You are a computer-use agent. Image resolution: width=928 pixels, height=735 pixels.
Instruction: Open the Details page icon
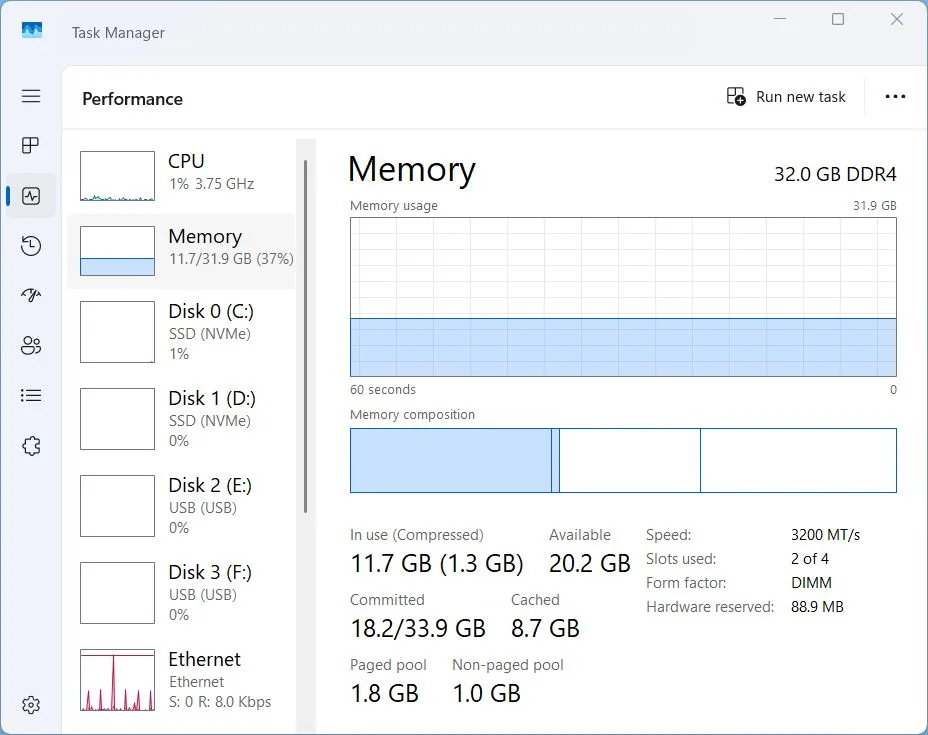point(31,395)
